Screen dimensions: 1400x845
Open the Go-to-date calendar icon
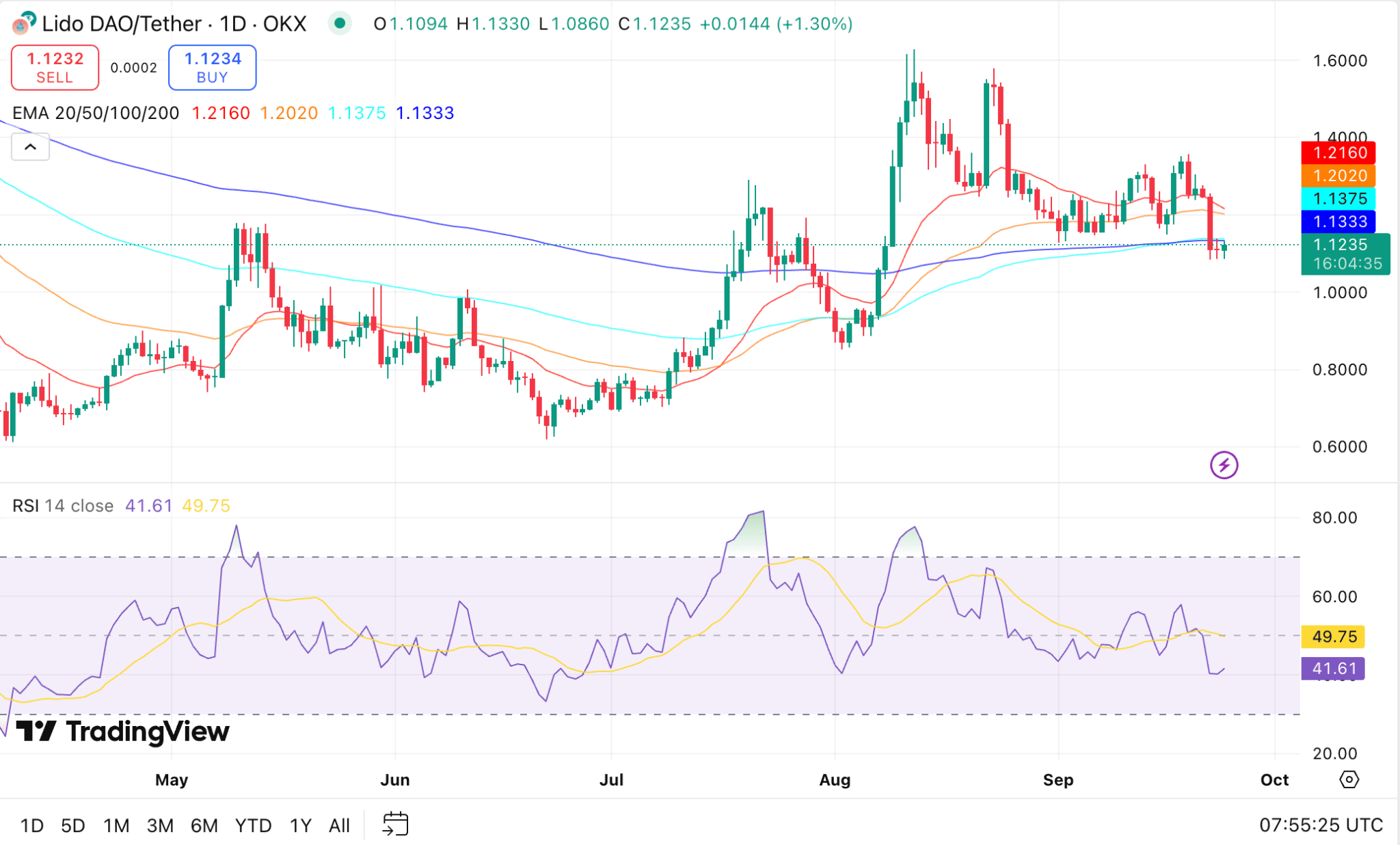[x=395, y=824]
